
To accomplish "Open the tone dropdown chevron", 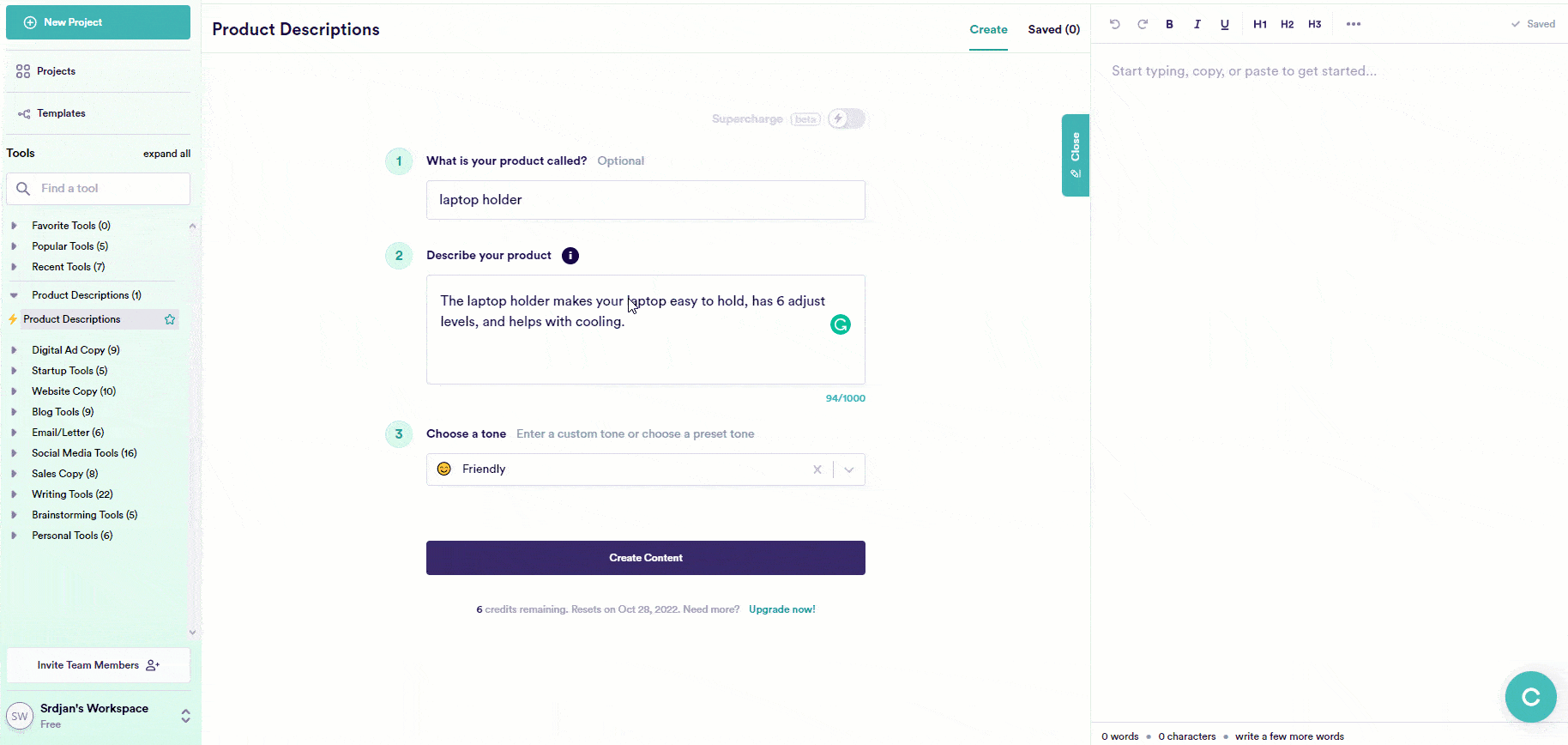I will click(x=849, y=469).
